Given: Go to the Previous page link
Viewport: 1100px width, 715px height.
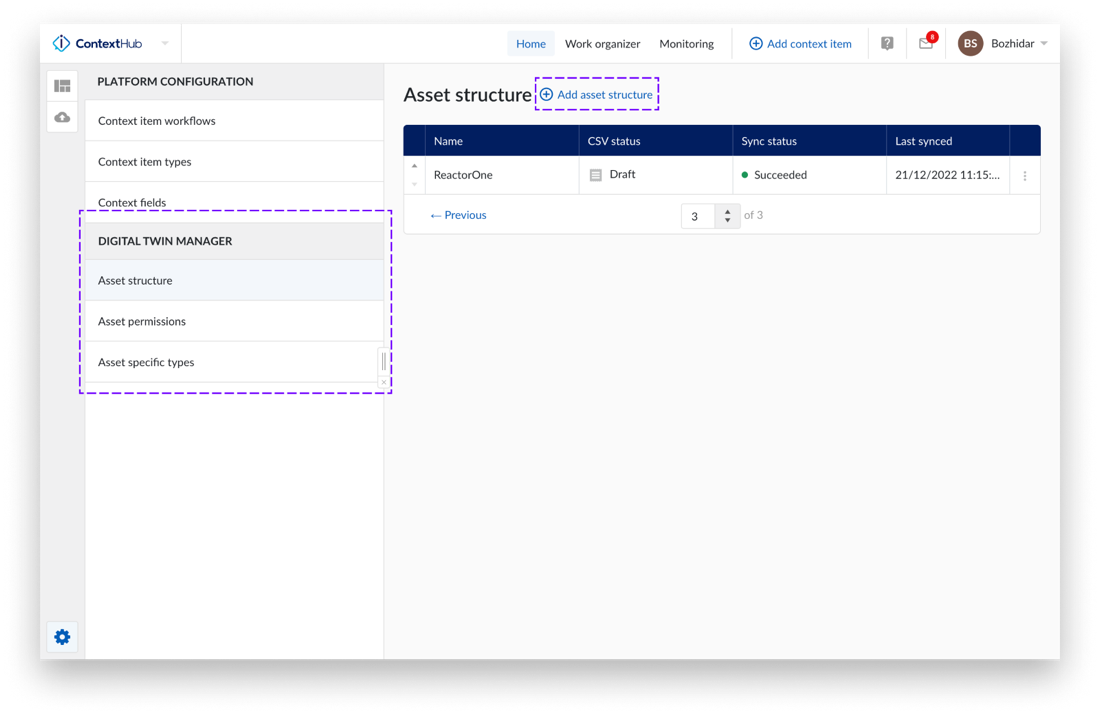Looking at the screenshot, I should (x=458, y=215).
